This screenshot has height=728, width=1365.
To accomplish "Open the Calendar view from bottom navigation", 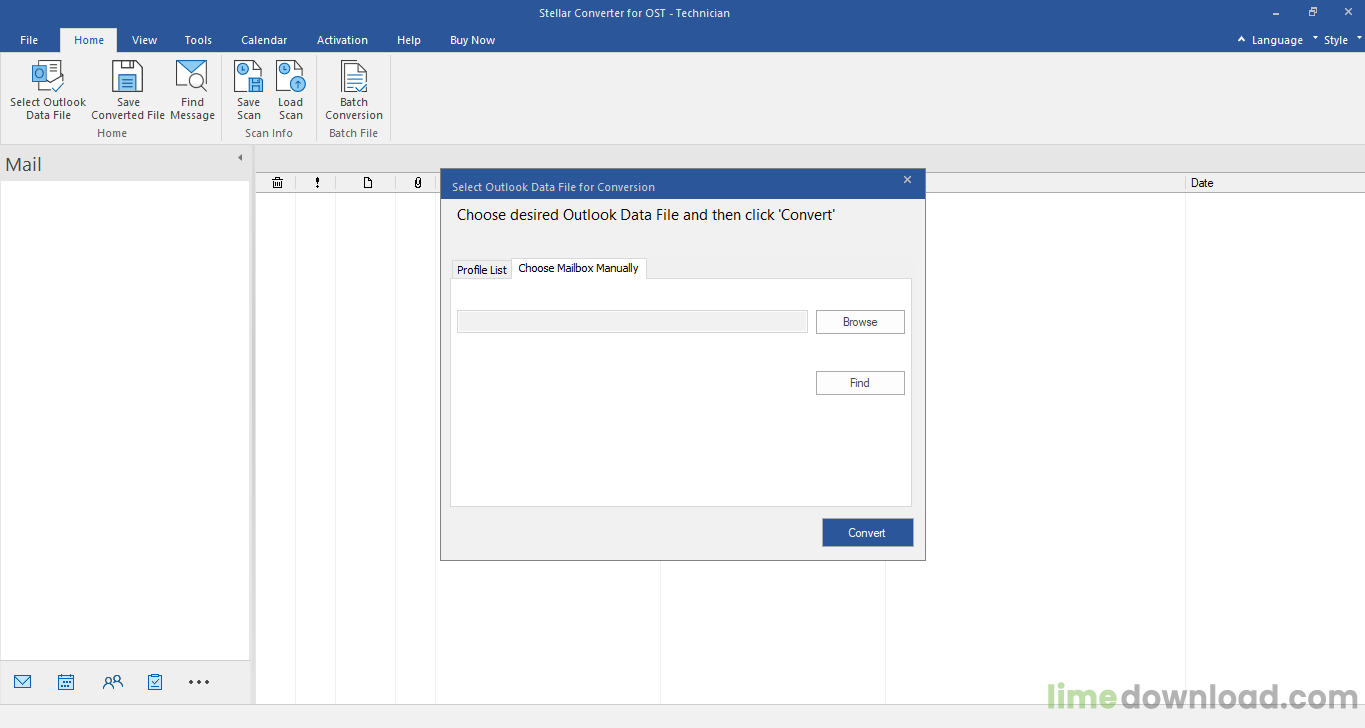I will coord(65,681).
